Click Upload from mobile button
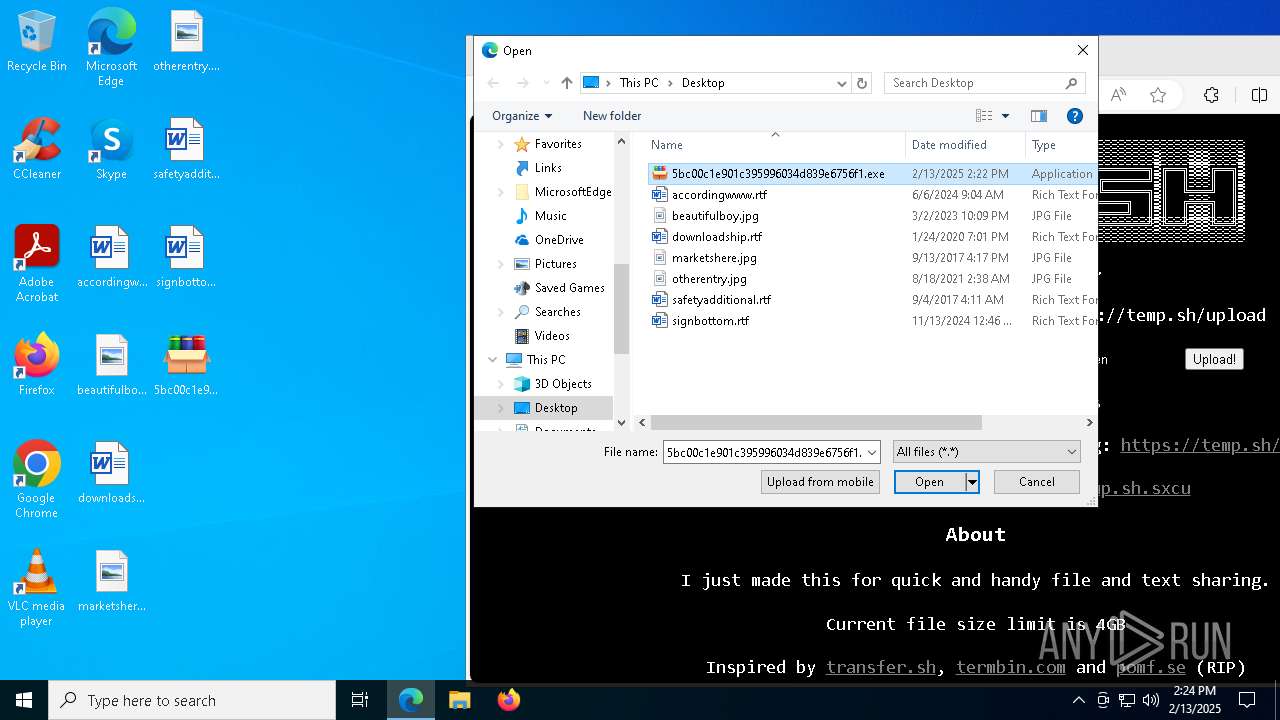The height and width of the screenshot is (720, 1280). click(820, 482)
